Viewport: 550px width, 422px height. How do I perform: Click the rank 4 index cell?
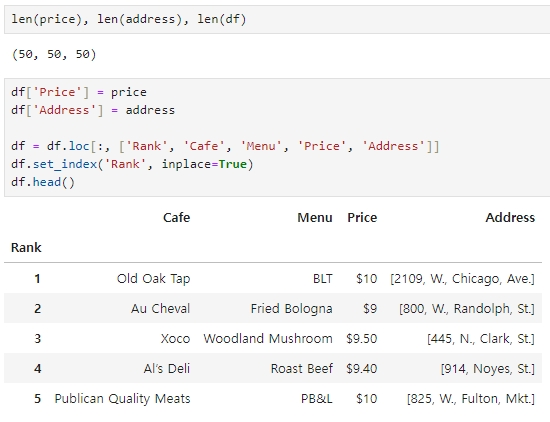click(37, 369)
